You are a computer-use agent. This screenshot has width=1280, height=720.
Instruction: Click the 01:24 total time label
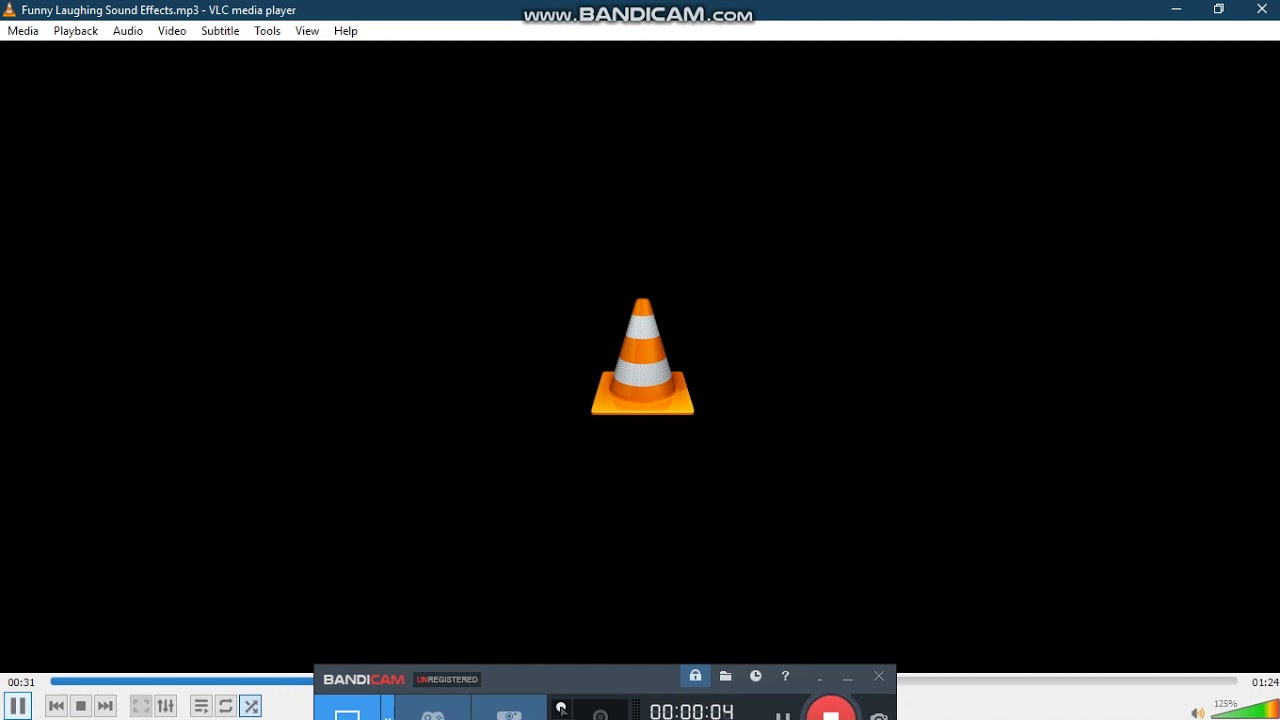(1264, 682)
